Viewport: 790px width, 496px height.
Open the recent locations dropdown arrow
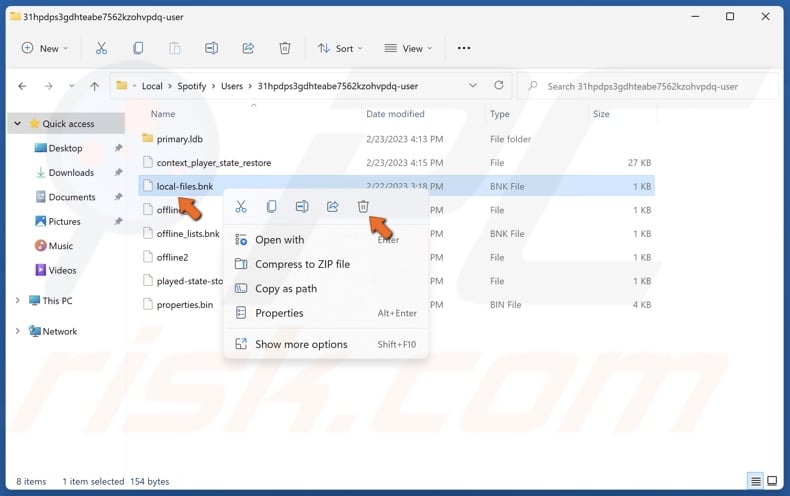[72, 86]
